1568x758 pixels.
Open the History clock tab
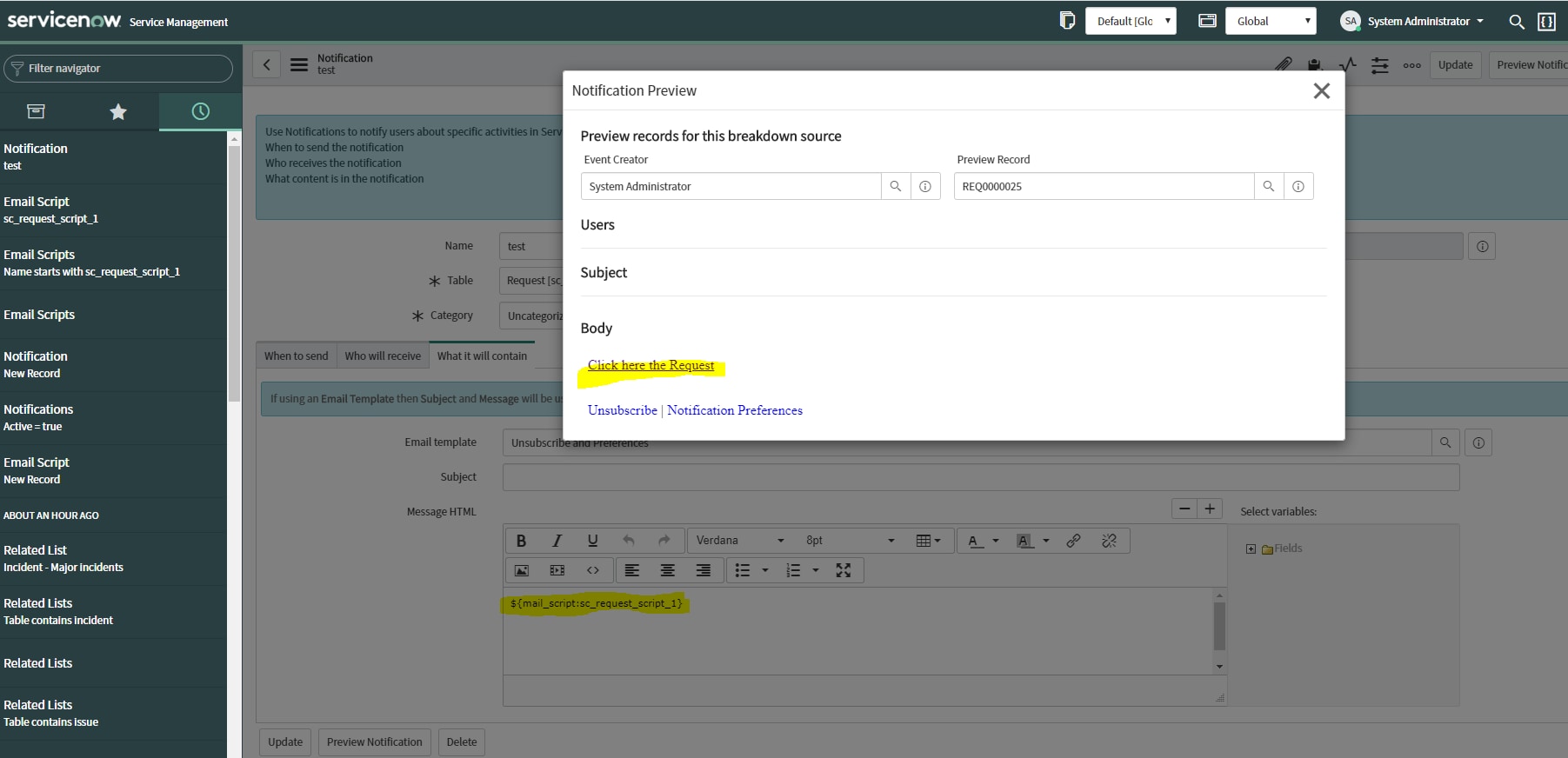pos(200,111)
